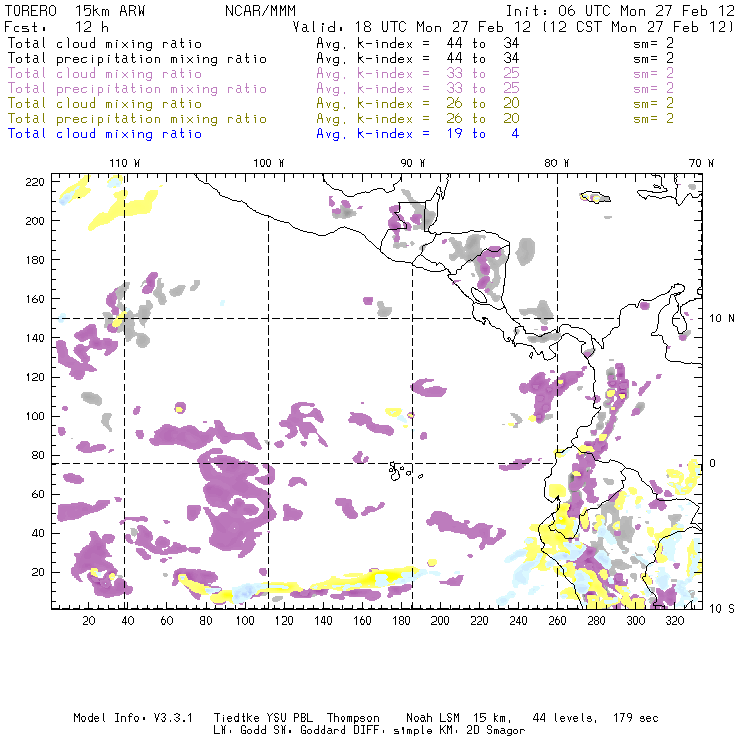This screenshot has height=740, width=740.
Task: Select "320" on the horizontal axis
Action: point(674,621)
